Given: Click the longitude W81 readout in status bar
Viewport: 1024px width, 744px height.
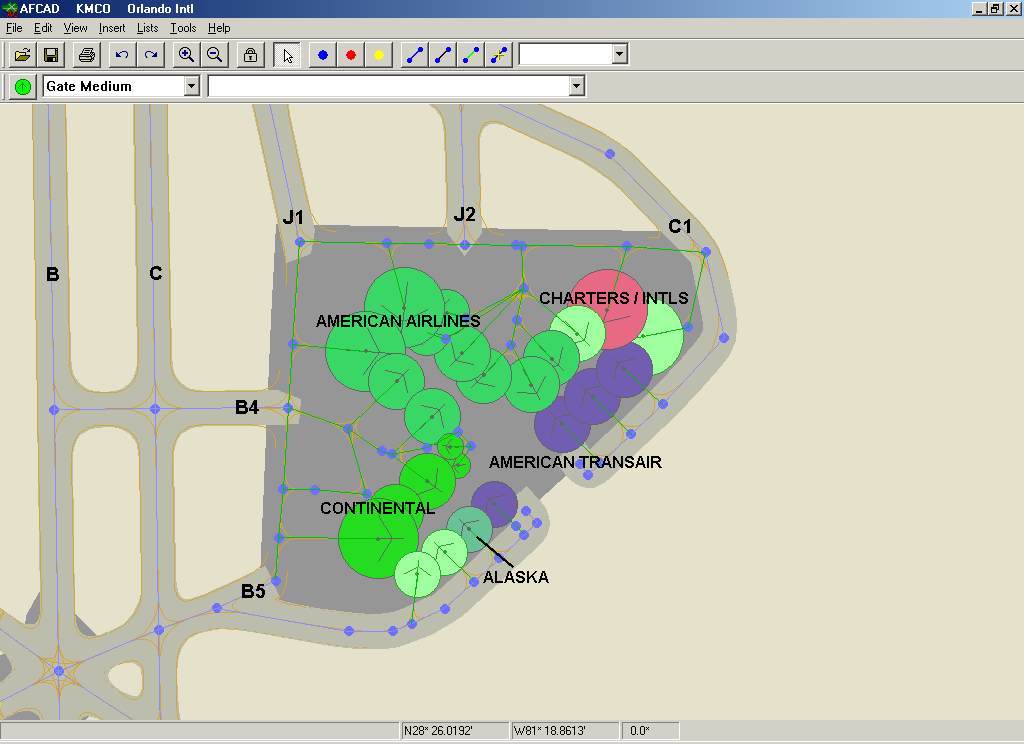Looking at the screenshot, I should (x=564, y=730).
